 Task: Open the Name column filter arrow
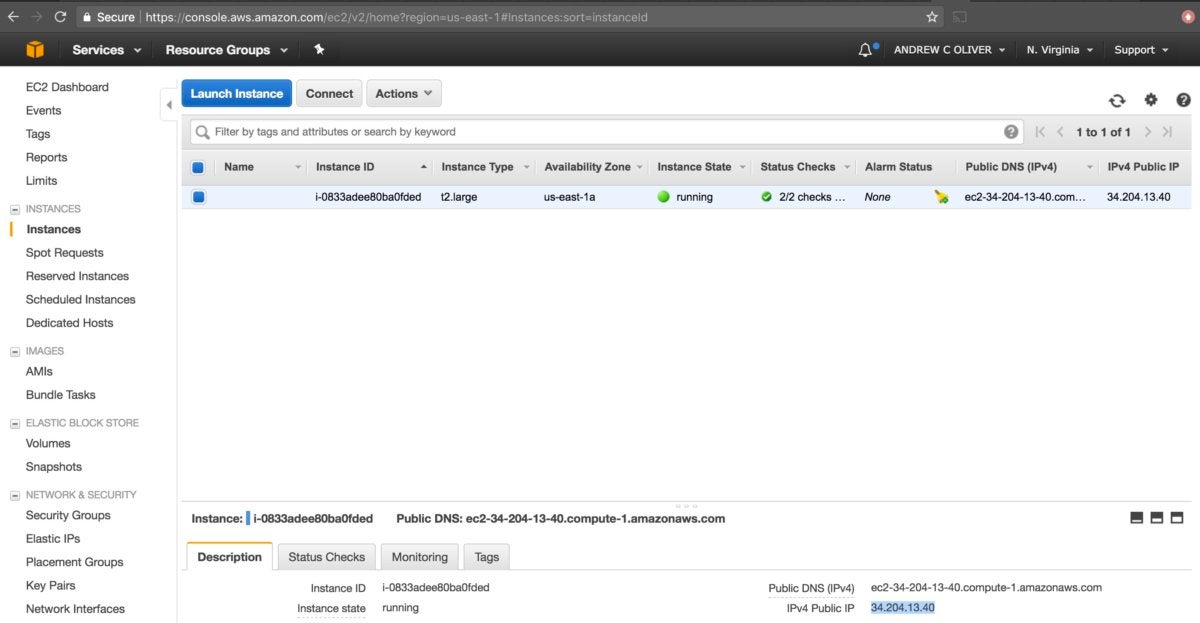(x=298, y=167)
